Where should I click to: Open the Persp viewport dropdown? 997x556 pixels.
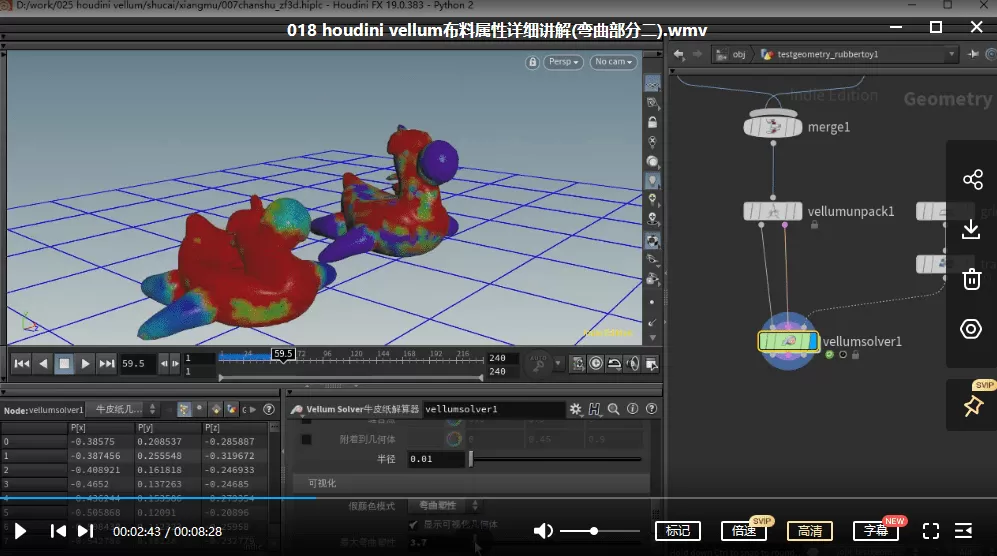(565, 62)
